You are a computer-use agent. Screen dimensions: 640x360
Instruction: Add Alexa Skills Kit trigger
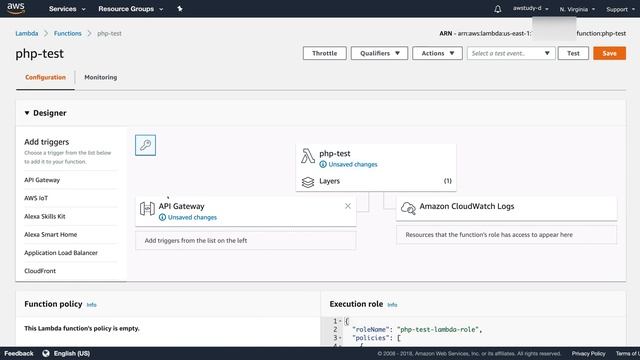pos(44,216)
